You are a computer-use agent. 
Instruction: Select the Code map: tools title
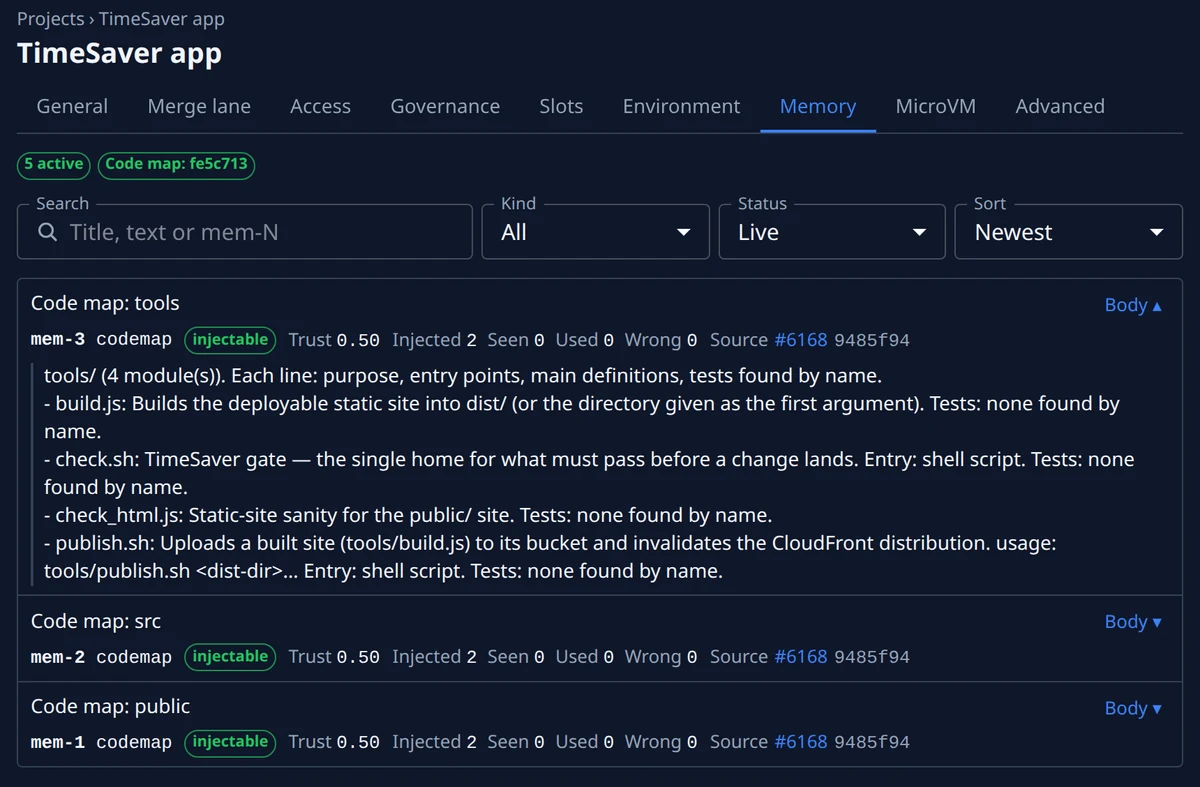pos(105,303)
